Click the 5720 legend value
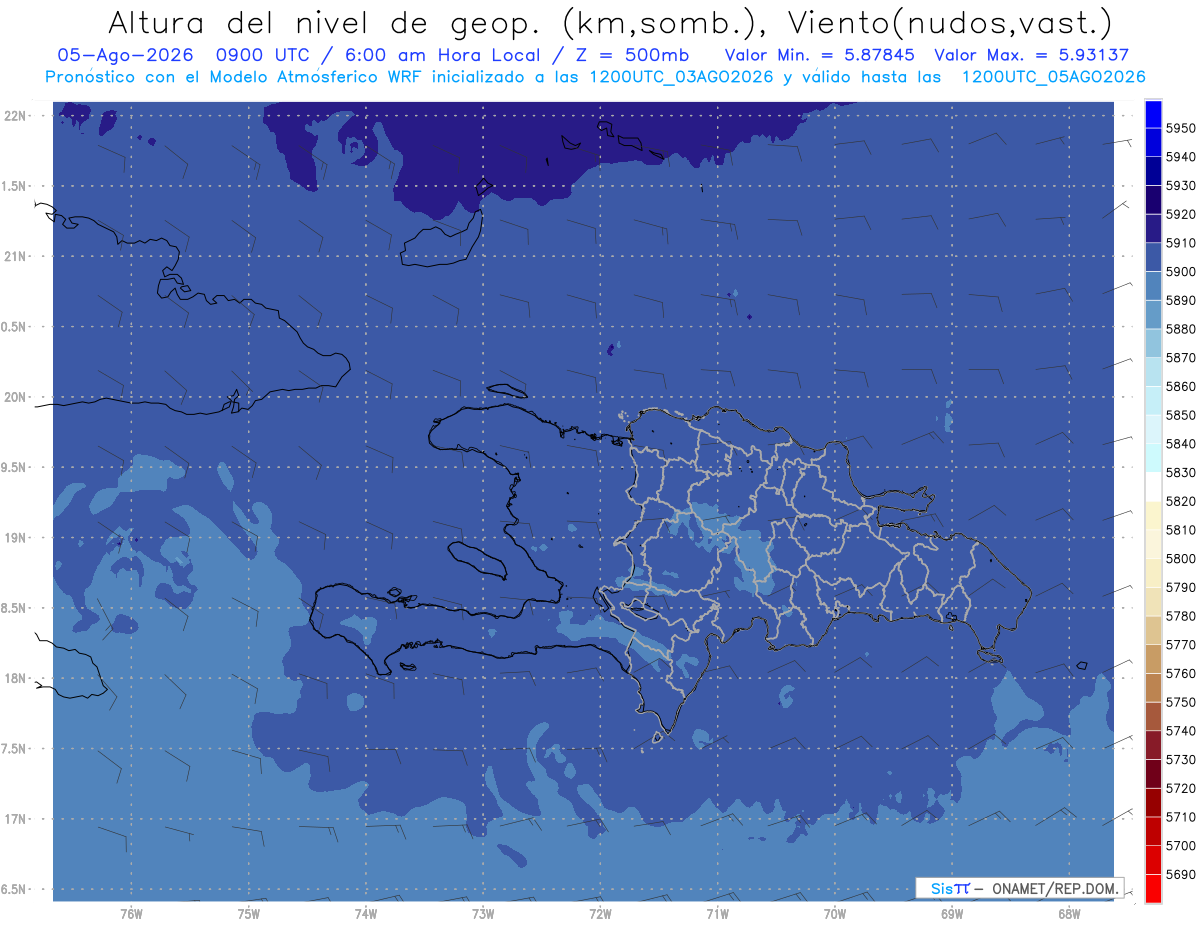Image resolution: width=1200 pixels, height=927 pixels. click(x=1179, y=788)
